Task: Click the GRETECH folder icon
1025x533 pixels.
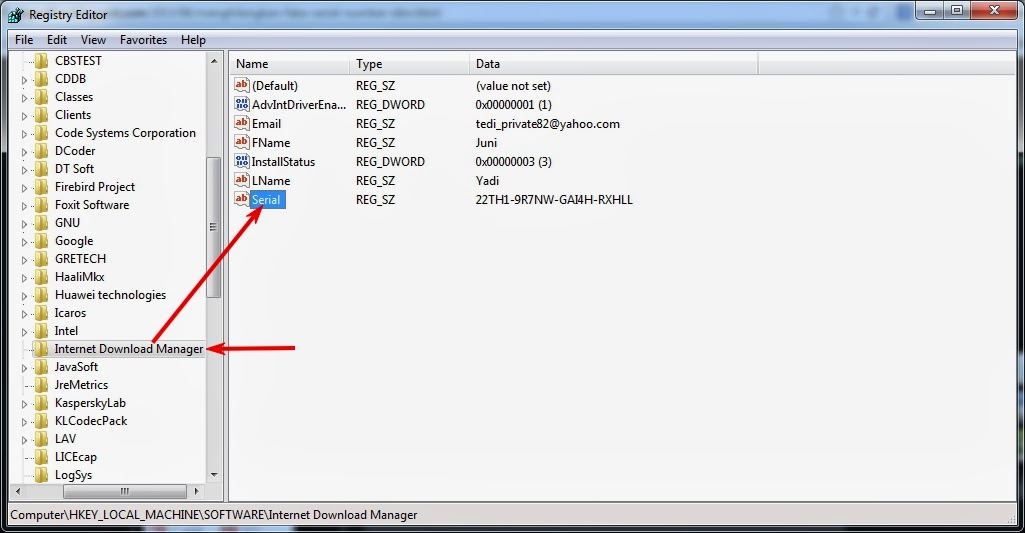Action: pos(41,259)
